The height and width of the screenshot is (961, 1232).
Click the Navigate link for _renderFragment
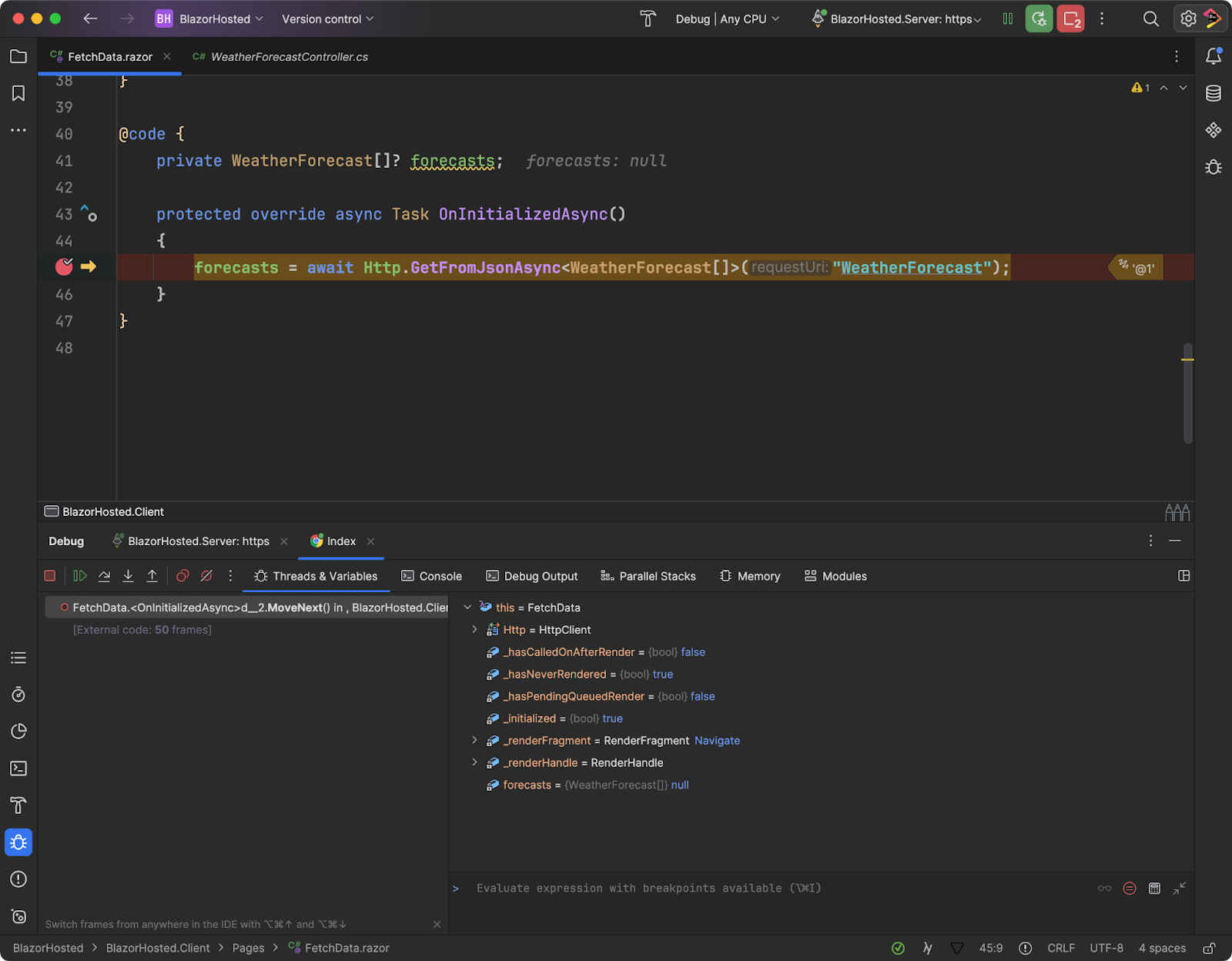(x=717, y=741)
